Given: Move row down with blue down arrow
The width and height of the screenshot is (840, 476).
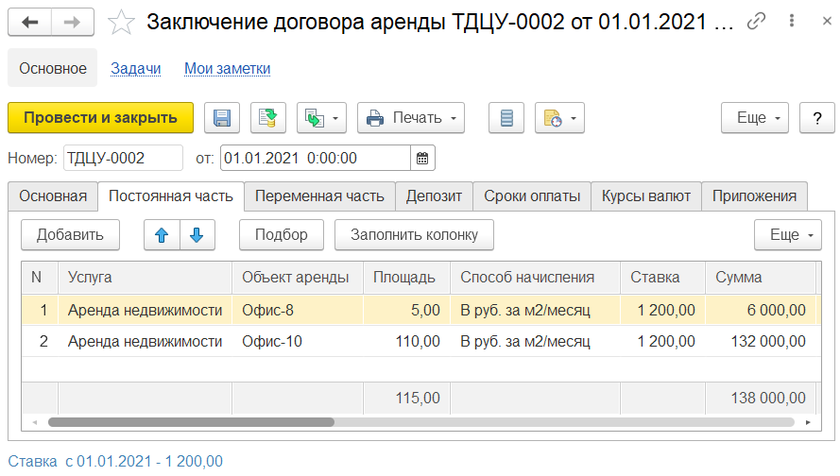Looking at the screenshot, I should coord(197,235).
